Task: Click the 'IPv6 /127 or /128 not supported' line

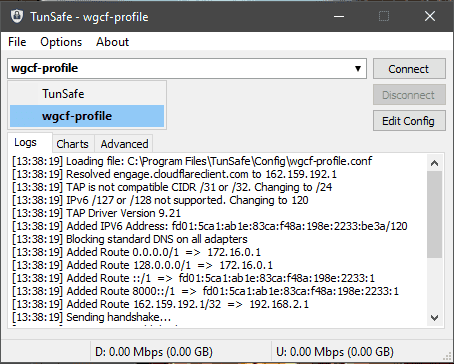Action: [x=160, y=200]
